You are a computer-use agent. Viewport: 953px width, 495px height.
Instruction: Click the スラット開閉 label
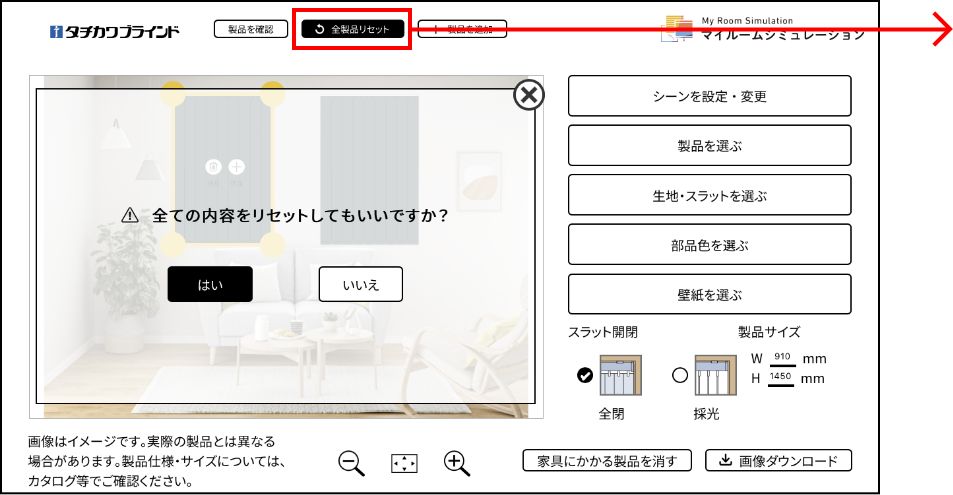click(x=603, y=332)
